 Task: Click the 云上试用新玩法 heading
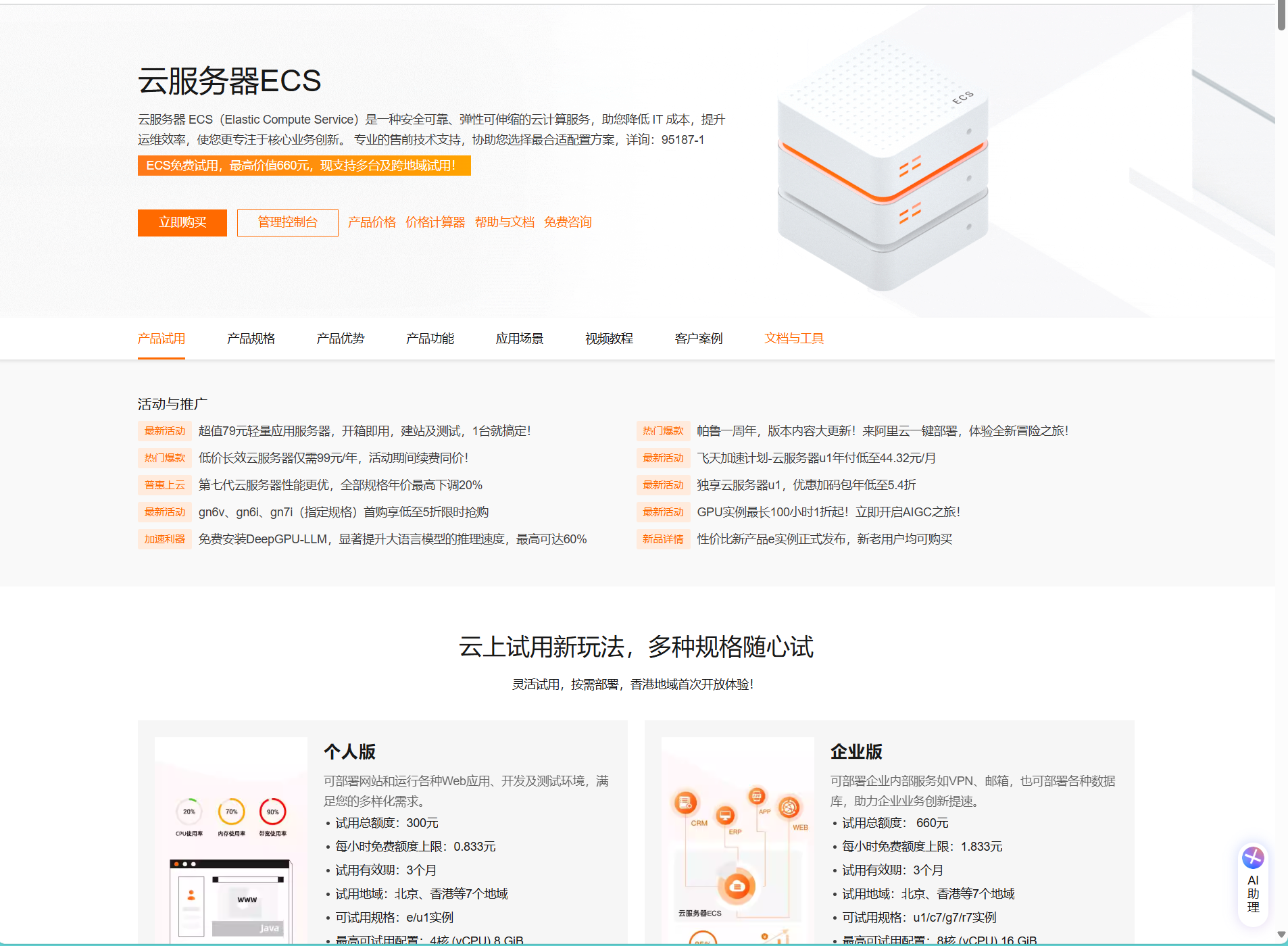pyautogui.click(x=636, y=647)
